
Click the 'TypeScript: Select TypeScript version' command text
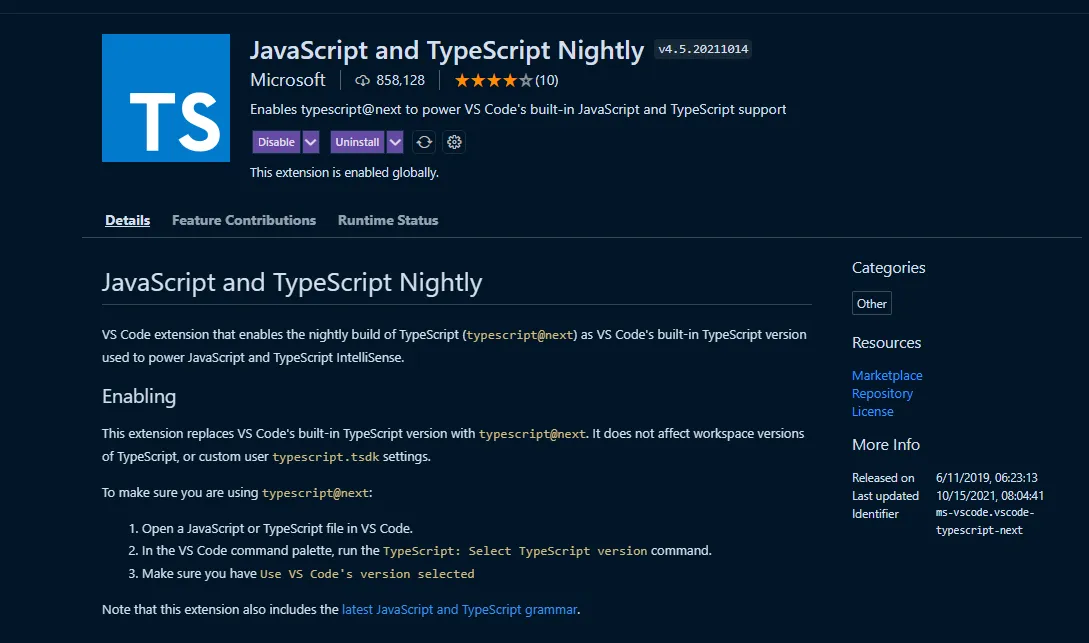(x=515, y=551)
